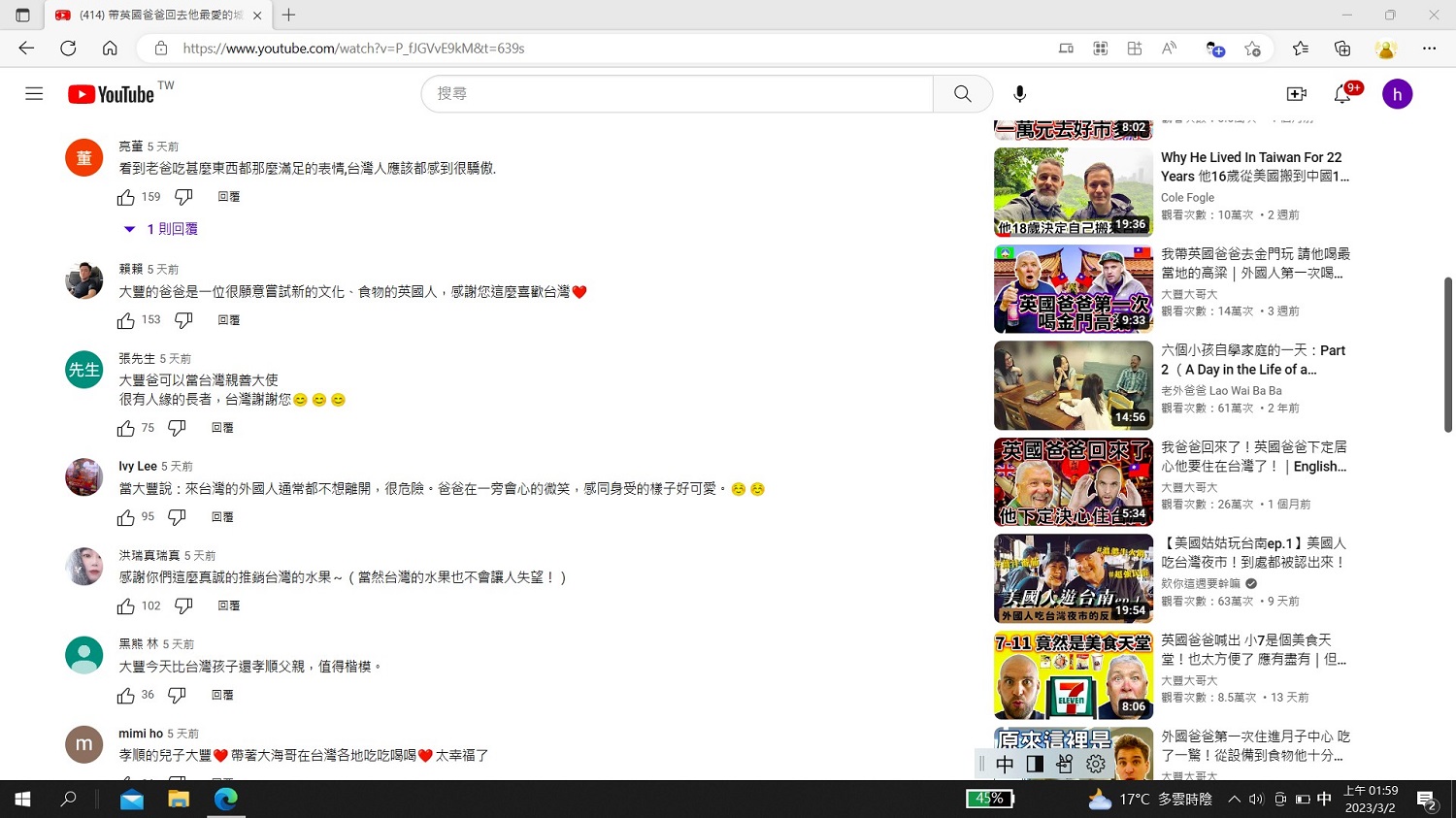1456x818 pixels.
Task: Open mimi ho's channel name link
Action: pos(141,734)
